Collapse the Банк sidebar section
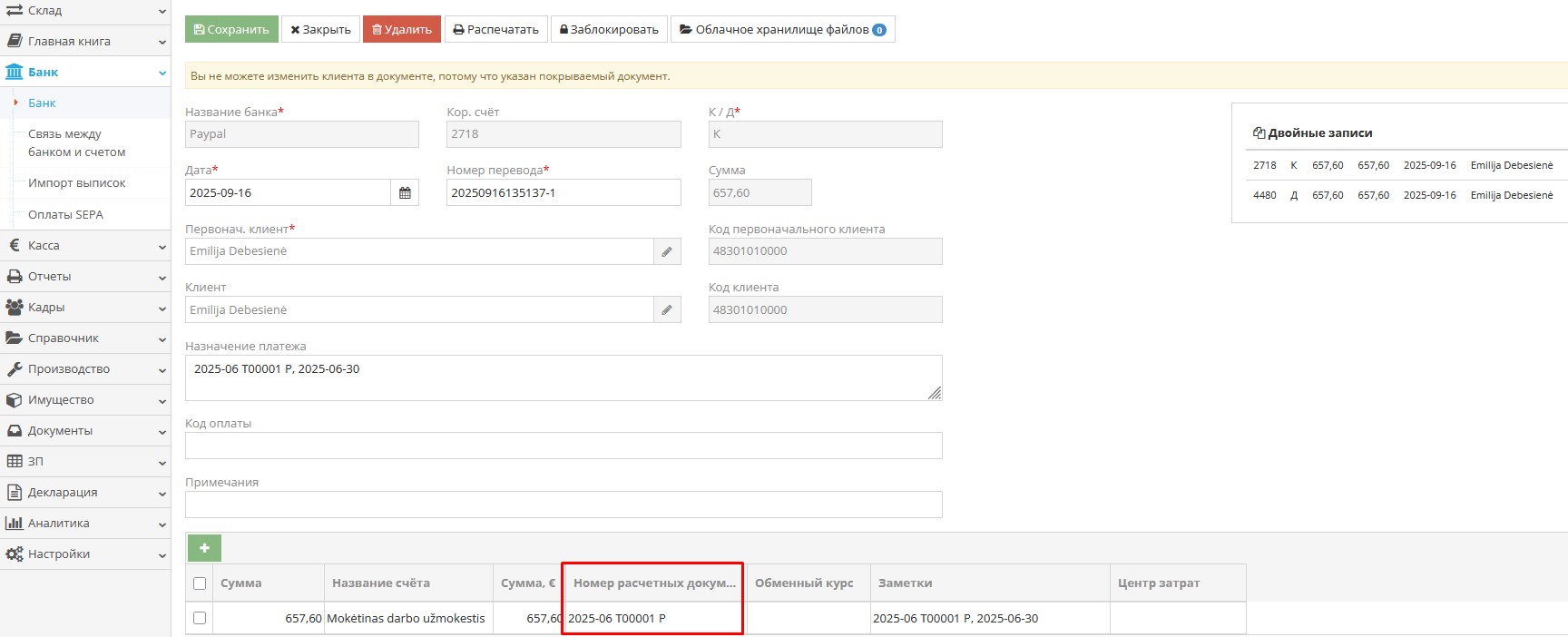Screen dimensions: 1568x637 85,72
